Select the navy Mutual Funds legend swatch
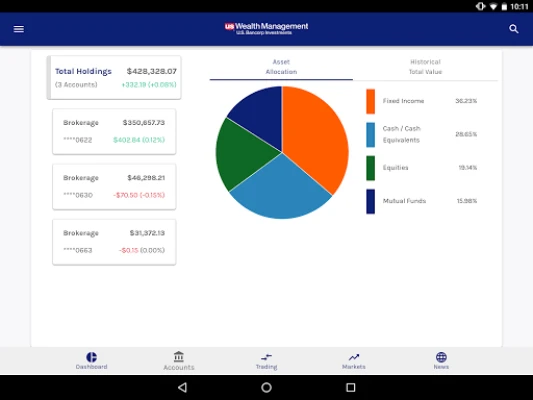 coord(371,201)
